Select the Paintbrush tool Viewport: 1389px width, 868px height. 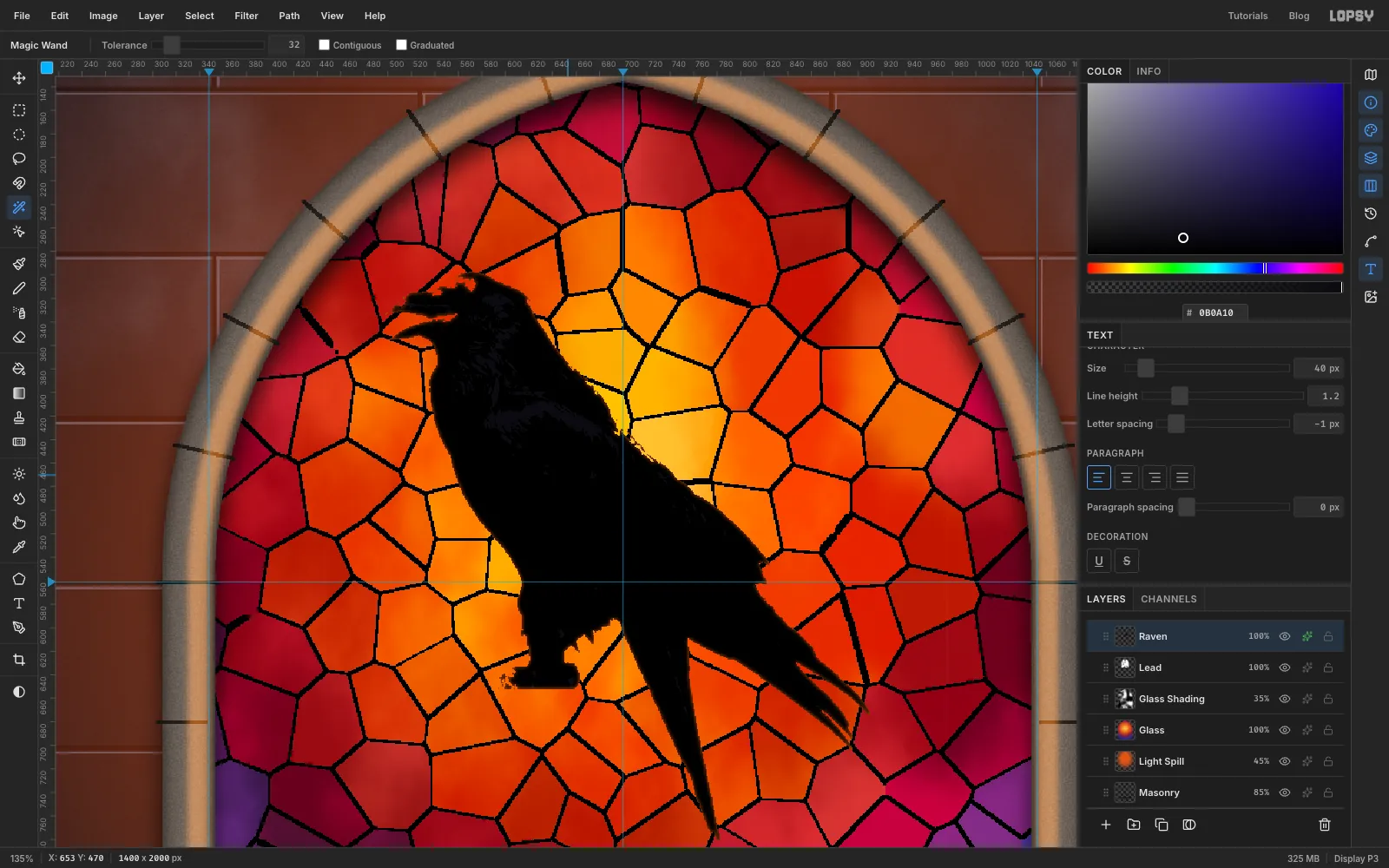point(19,264)
